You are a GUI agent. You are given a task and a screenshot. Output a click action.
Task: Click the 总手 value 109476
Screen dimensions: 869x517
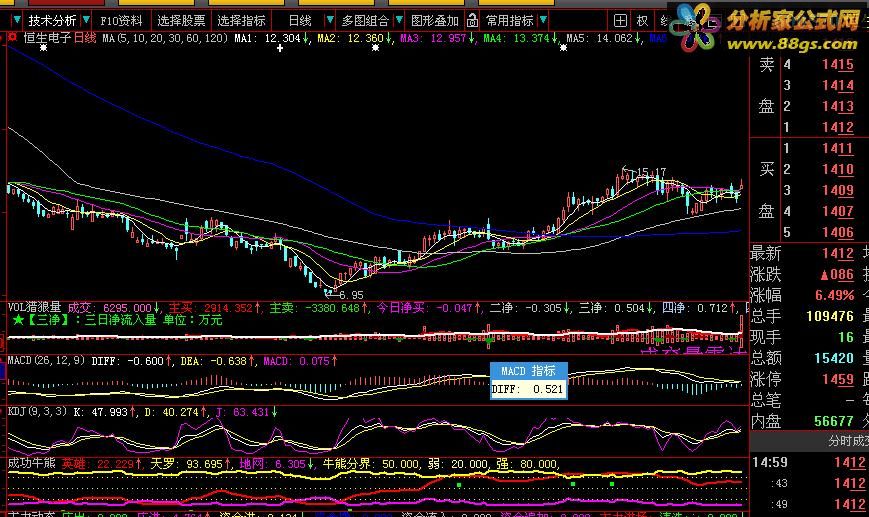(830, 316)
